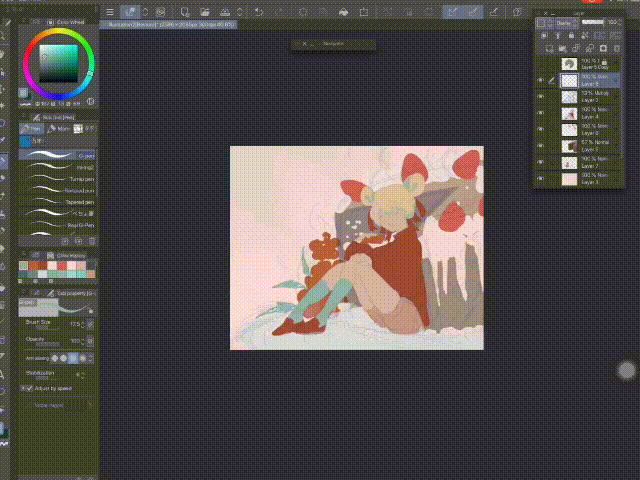This screenshot has width=640, height=480.
Task: Hide Layer 7
Action: pyautogui.click(x=541, y=162)
